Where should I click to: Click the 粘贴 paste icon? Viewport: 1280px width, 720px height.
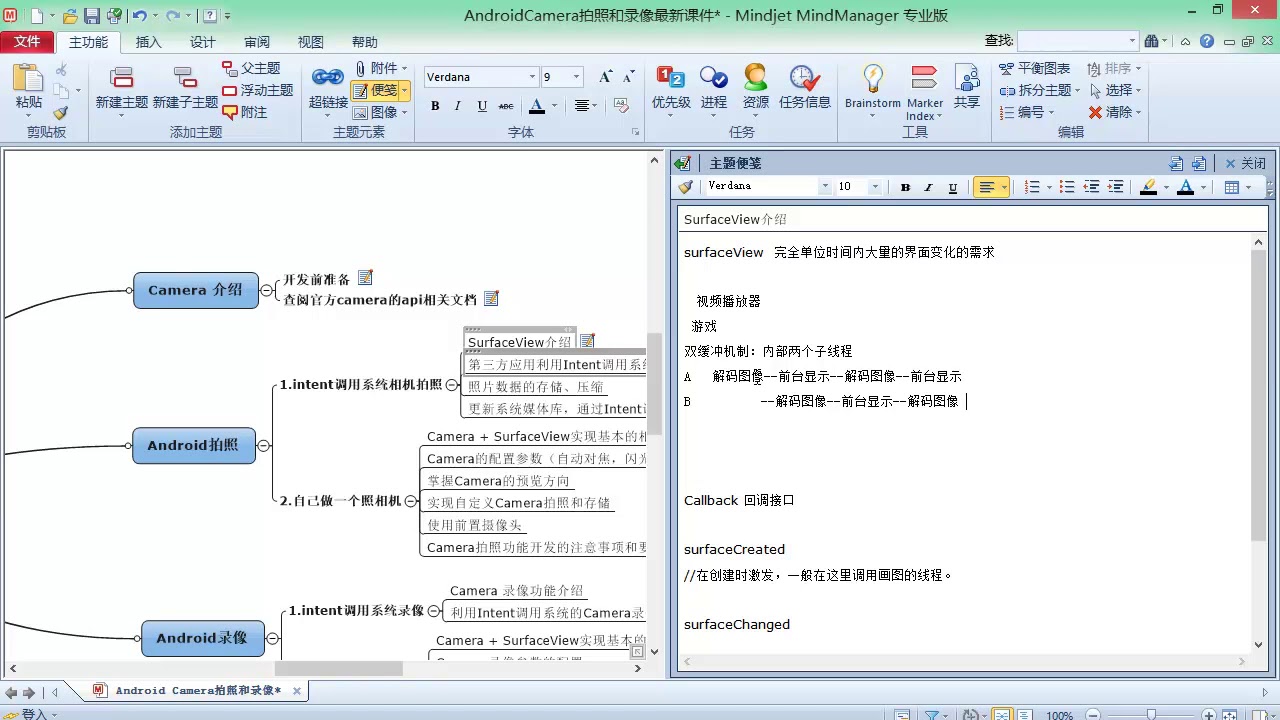point(28,78)
